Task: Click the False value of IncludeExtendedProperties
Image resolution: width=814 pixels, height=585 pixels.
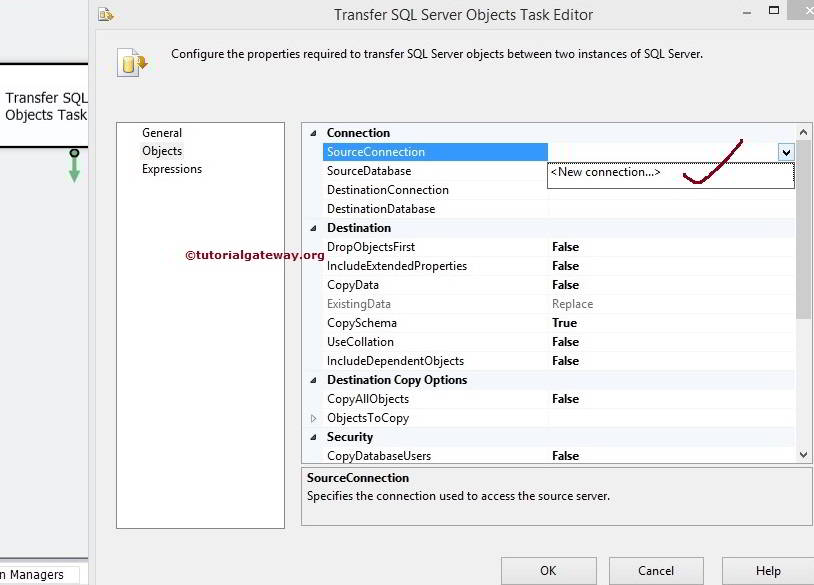Action: (x=565, y=266)
